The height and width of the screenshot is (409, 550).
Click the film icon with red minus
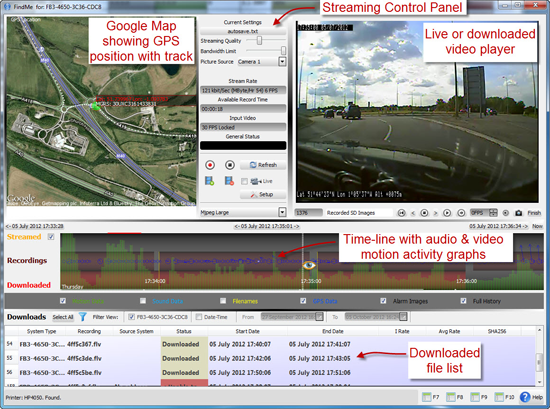click(x=229, y=181)
